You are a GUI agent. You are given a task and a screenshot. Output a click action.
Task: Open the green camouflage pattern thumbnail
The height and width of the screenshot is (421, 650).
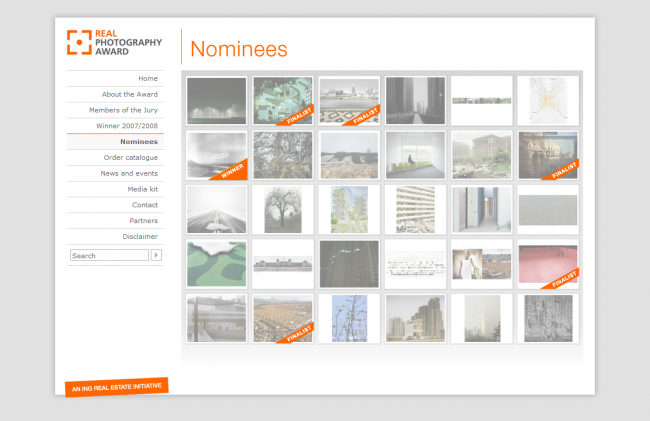[x=216, y=264]
